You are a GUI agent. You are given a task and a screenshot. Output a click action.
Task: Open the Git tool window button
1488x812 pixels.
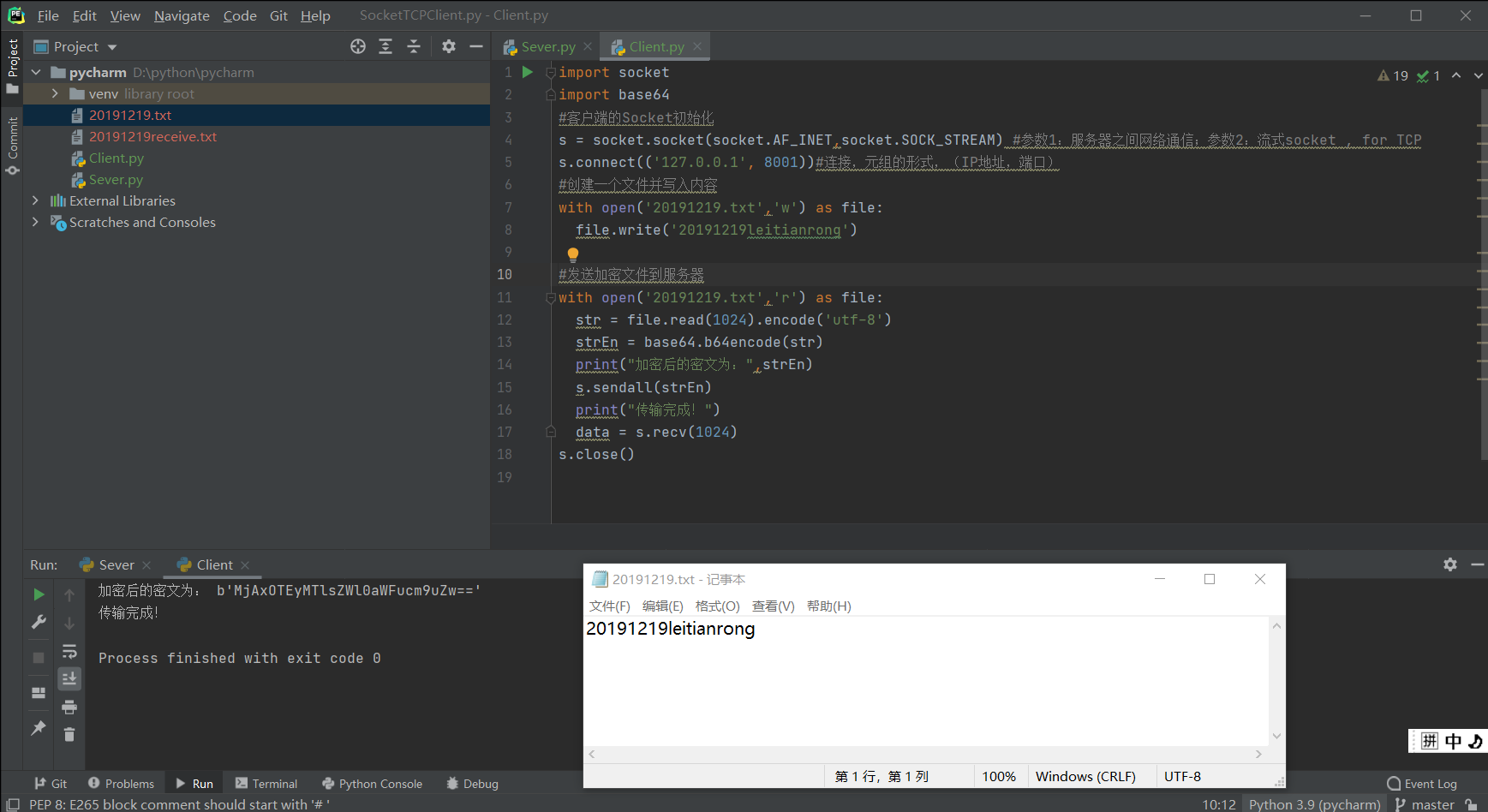(51, 783)
